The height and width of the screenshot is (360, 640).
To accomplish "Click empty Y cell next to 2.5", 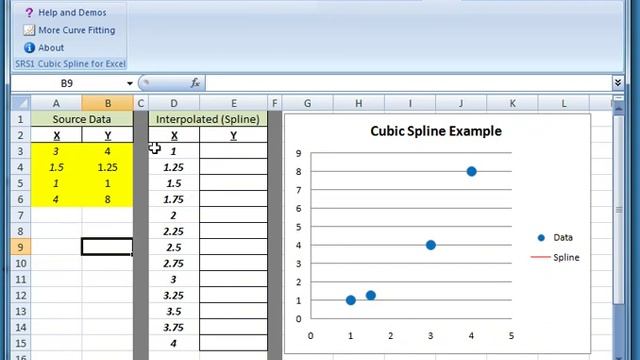I will (233, 247).
